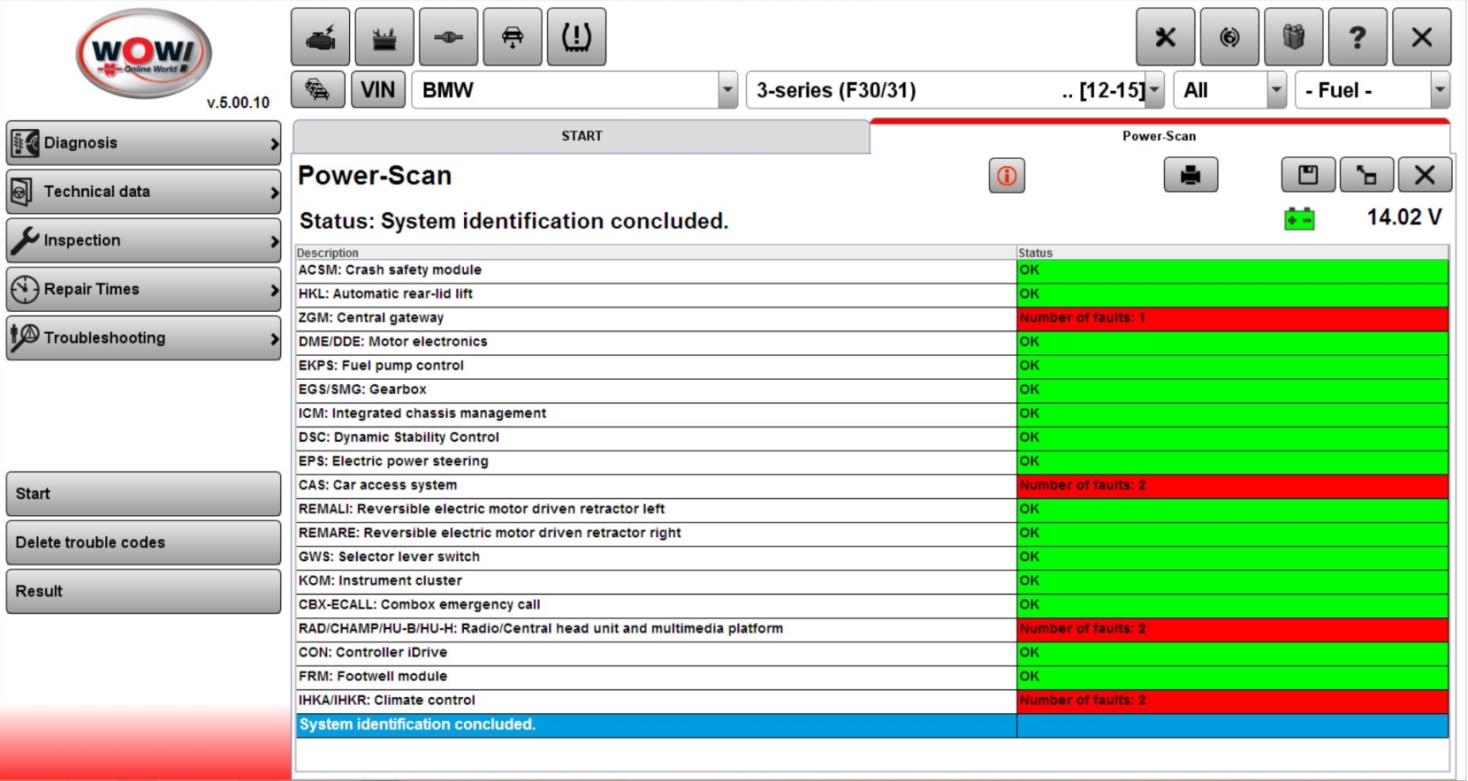This screenshot has height=781, width=1468.
Task: Click System identification concluded blue row
Action: click(872, 725)
